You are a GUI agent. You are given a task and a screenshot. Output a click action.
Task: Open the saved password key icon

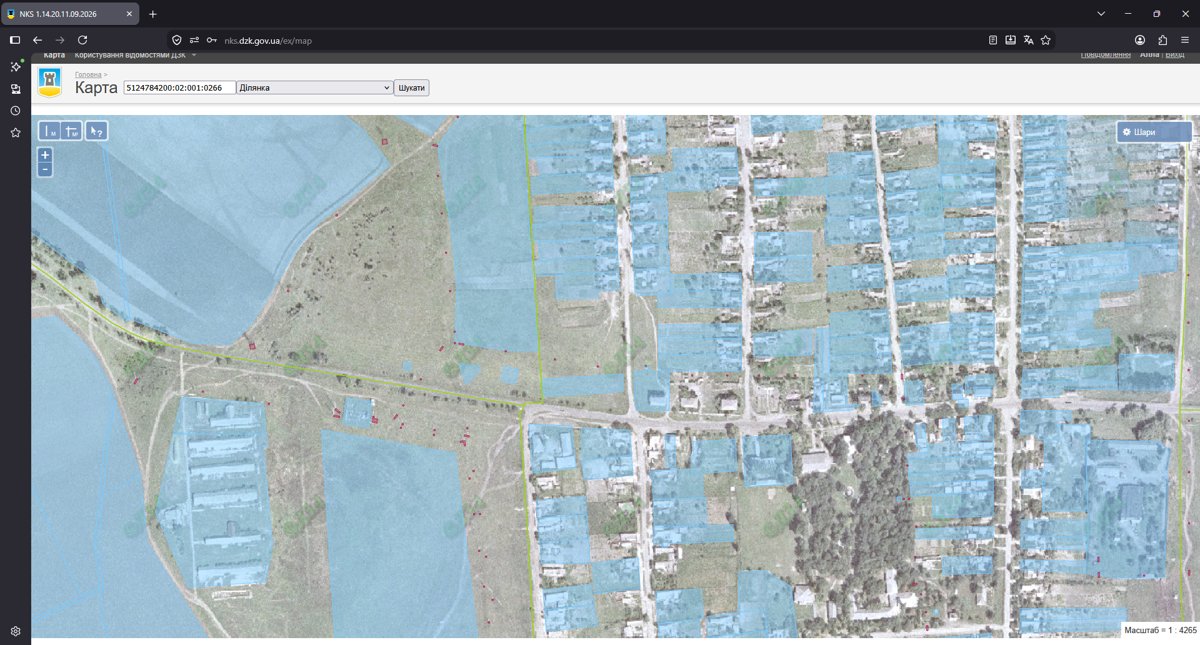point(212,40)
